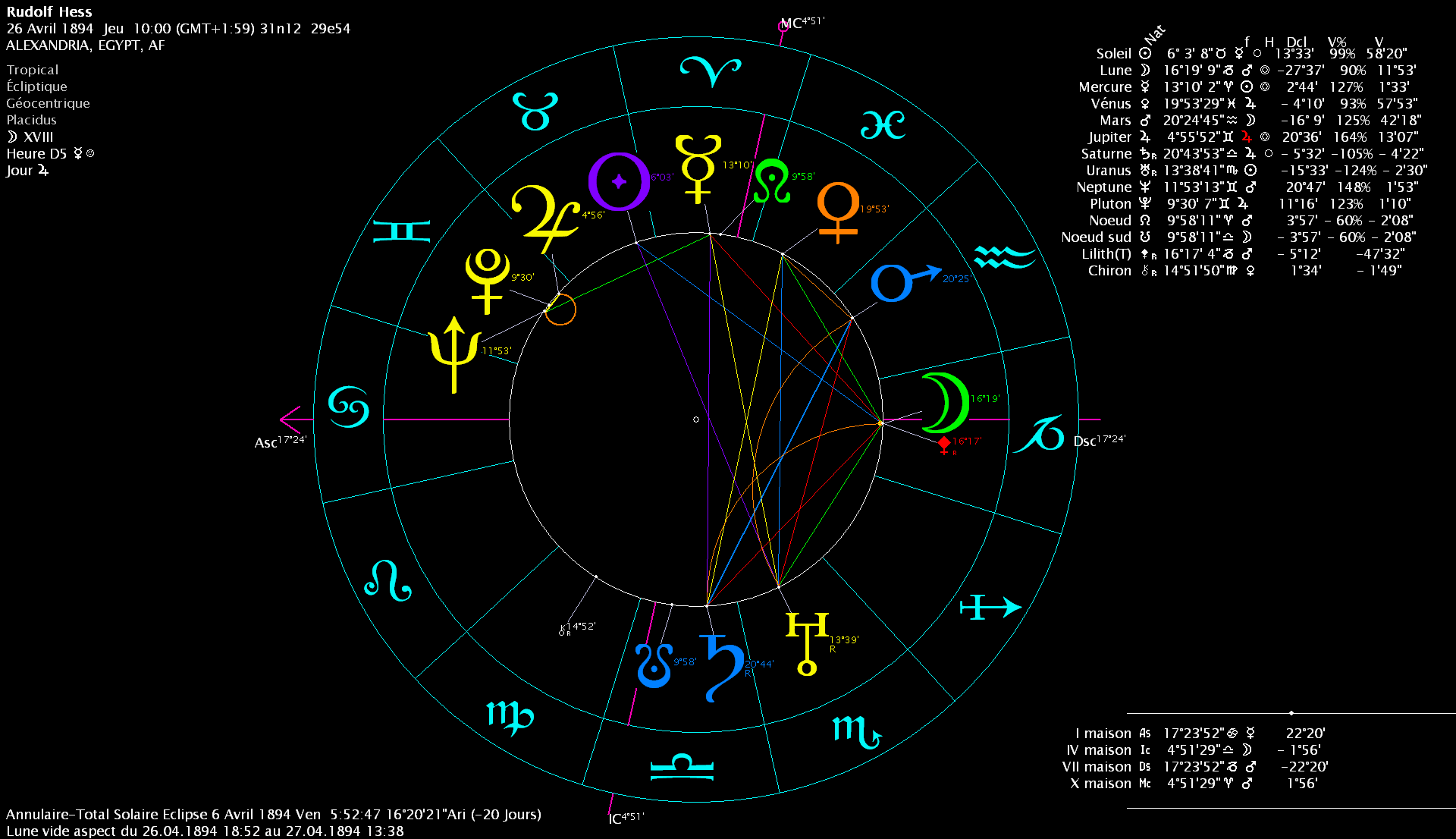Image resolution: width=1456 pixels, height=839 pixels.
Task: Click the Scorpio sign glyph on the outer wheel
Action: click(857, 731)
